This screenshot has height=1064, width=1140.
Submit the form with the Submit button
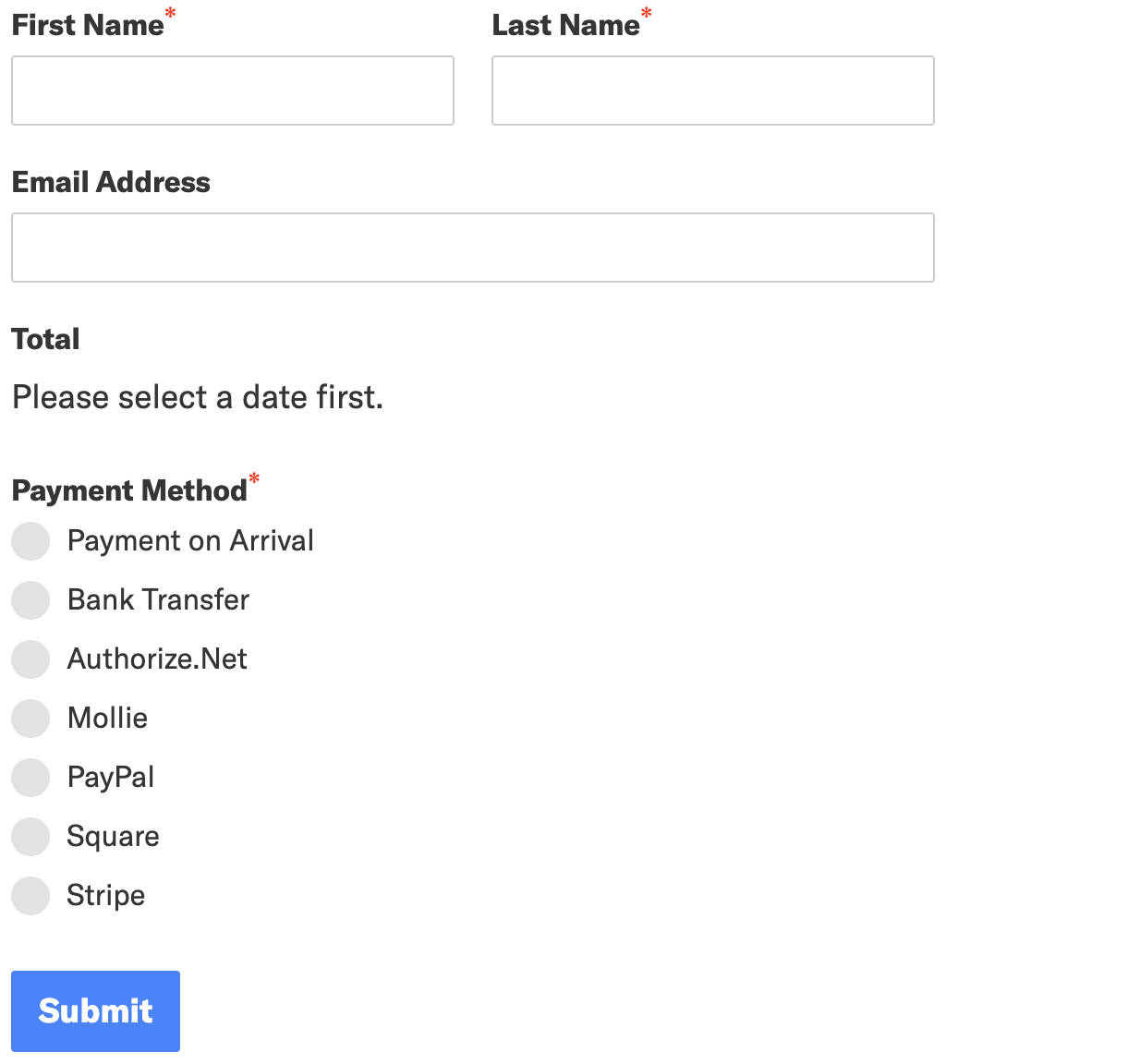click(x=95, y=1011)
